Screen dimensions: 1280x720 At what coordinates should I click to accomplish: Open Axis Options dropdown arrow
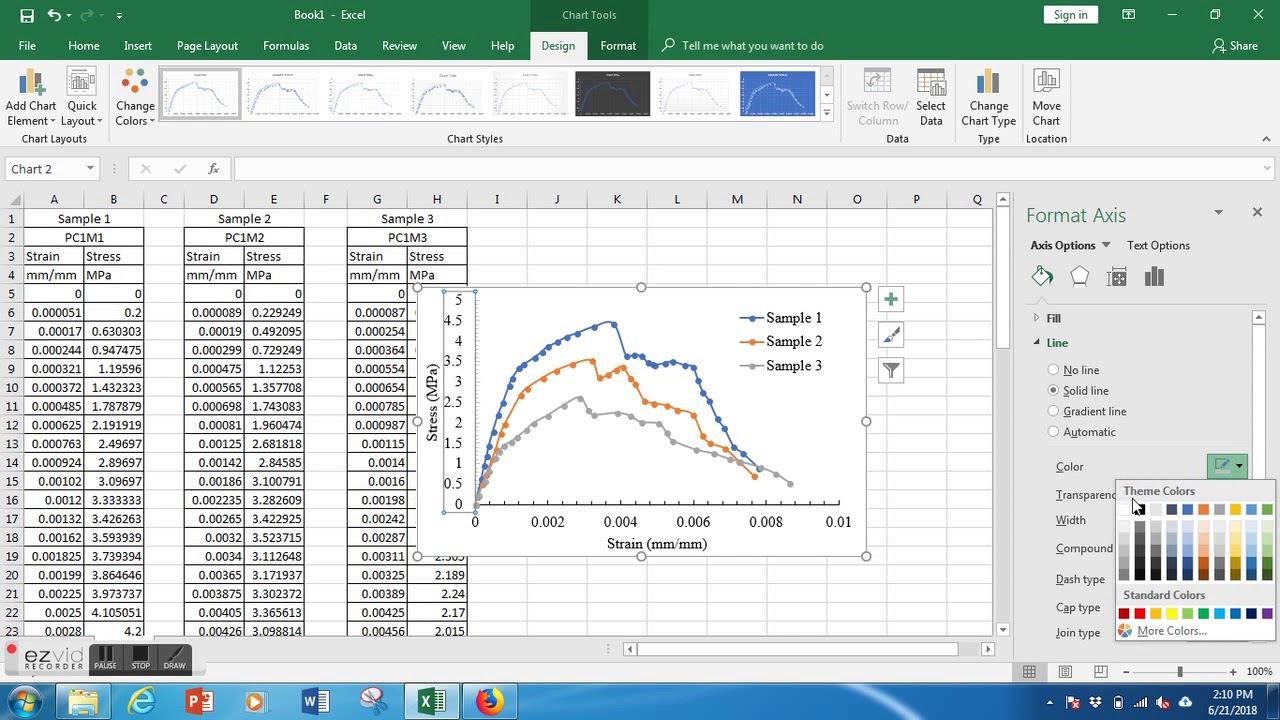(x=1106, y=245)
